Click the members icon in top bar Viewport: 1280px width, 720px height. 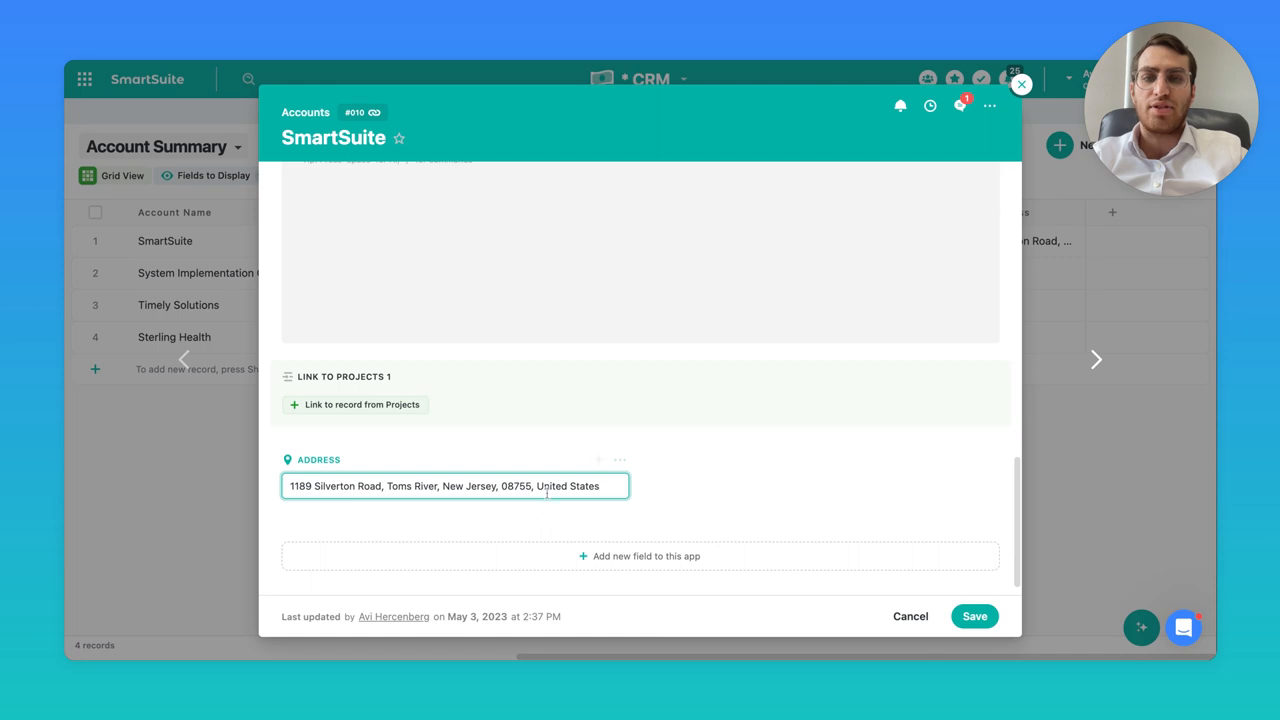928,79
